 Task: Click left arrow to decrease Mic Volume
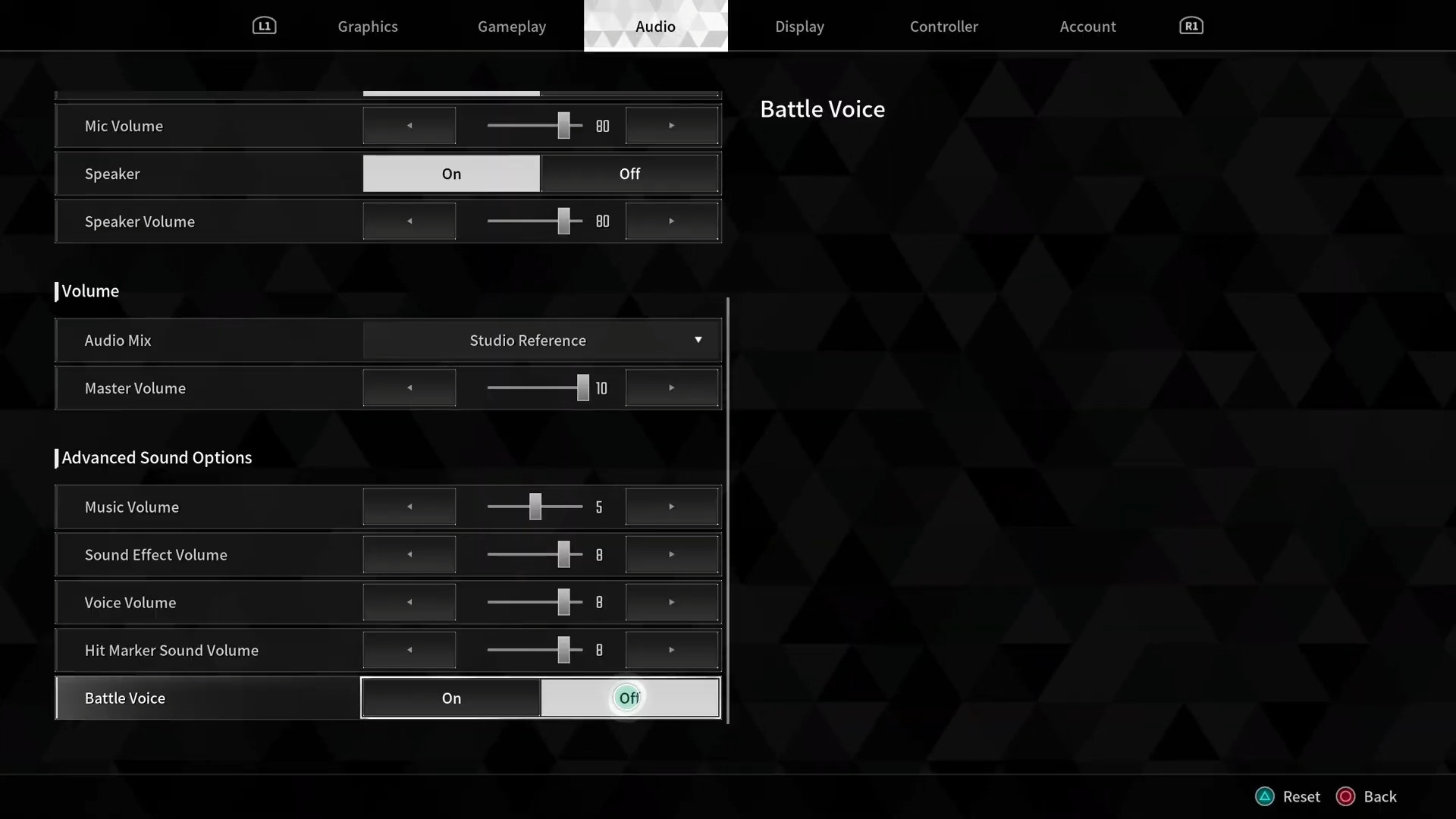coord(410,125)
